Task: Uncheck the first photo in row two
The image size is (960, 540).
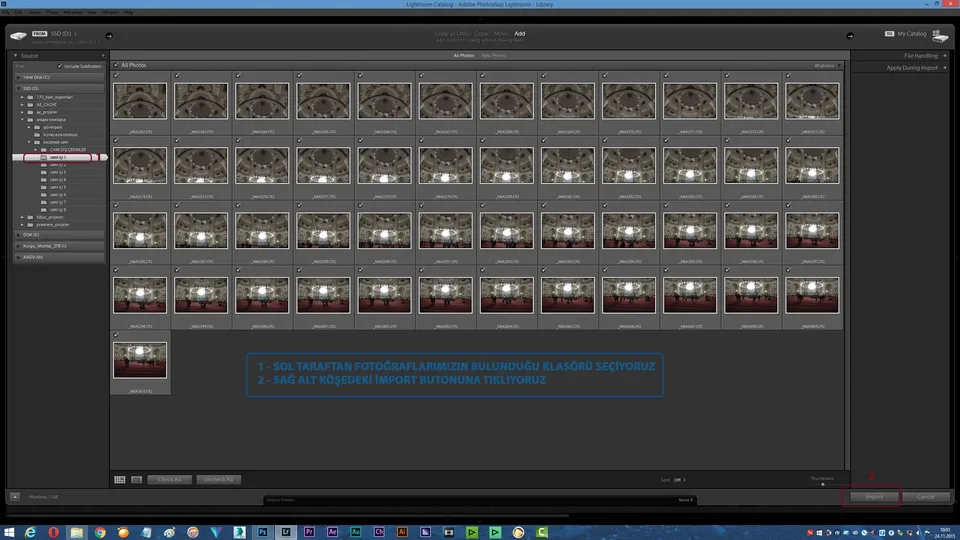Action: (x=116, y=140)
